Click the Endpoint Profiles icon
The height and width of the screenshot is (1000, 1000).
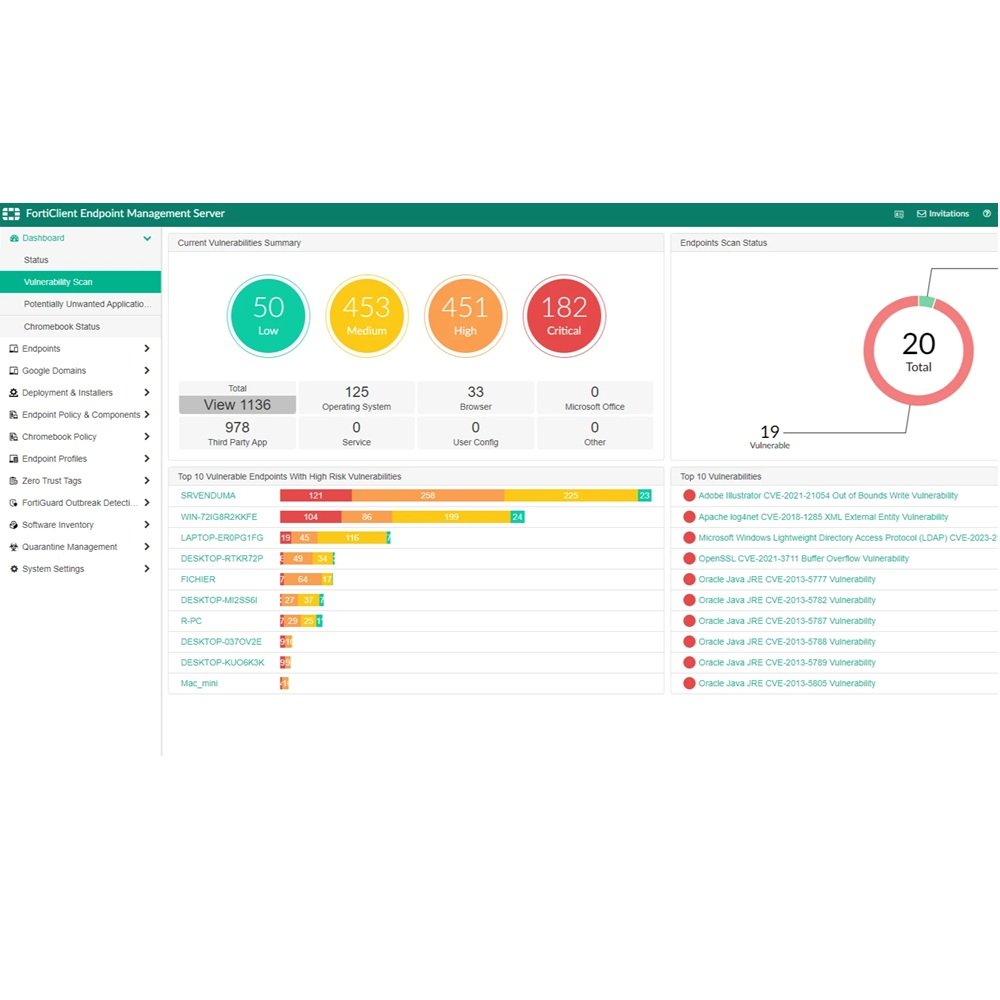[13, 459]
